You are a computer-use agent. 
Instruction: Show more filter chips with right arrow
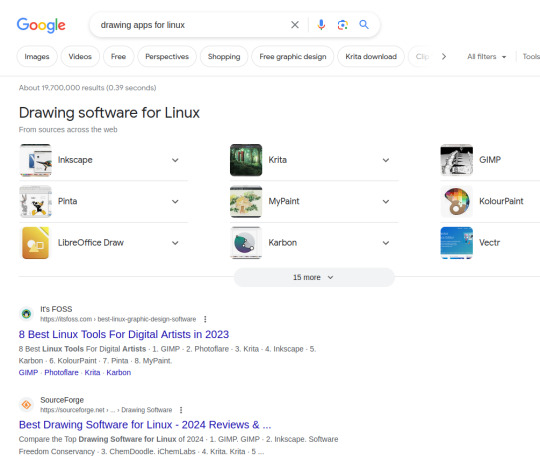coord(444,56)
